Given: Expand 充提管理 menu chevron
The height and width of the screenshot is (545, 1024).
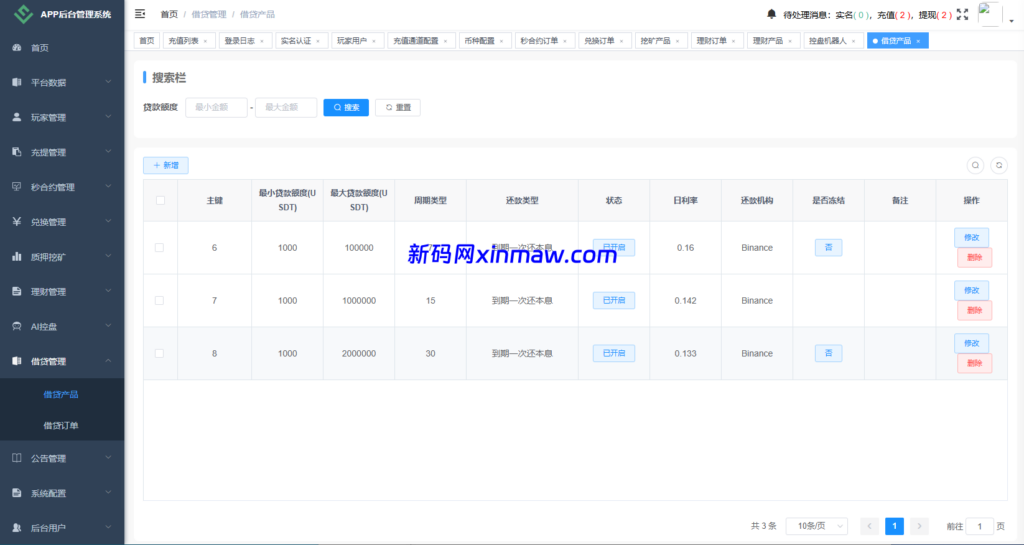Looking at the screenshot, I should pyautogui.click(x=108, y=152).
